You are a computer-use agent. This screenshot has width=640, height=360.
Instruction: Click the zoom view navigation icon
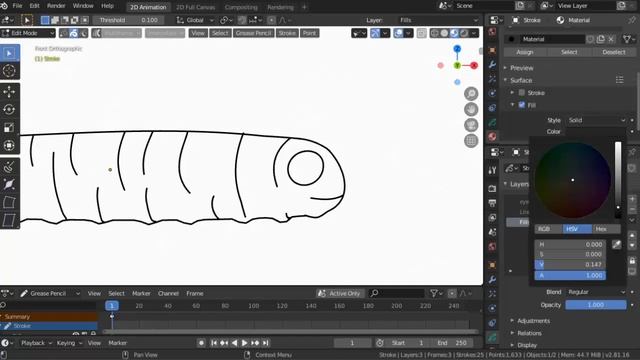(471, 94)
